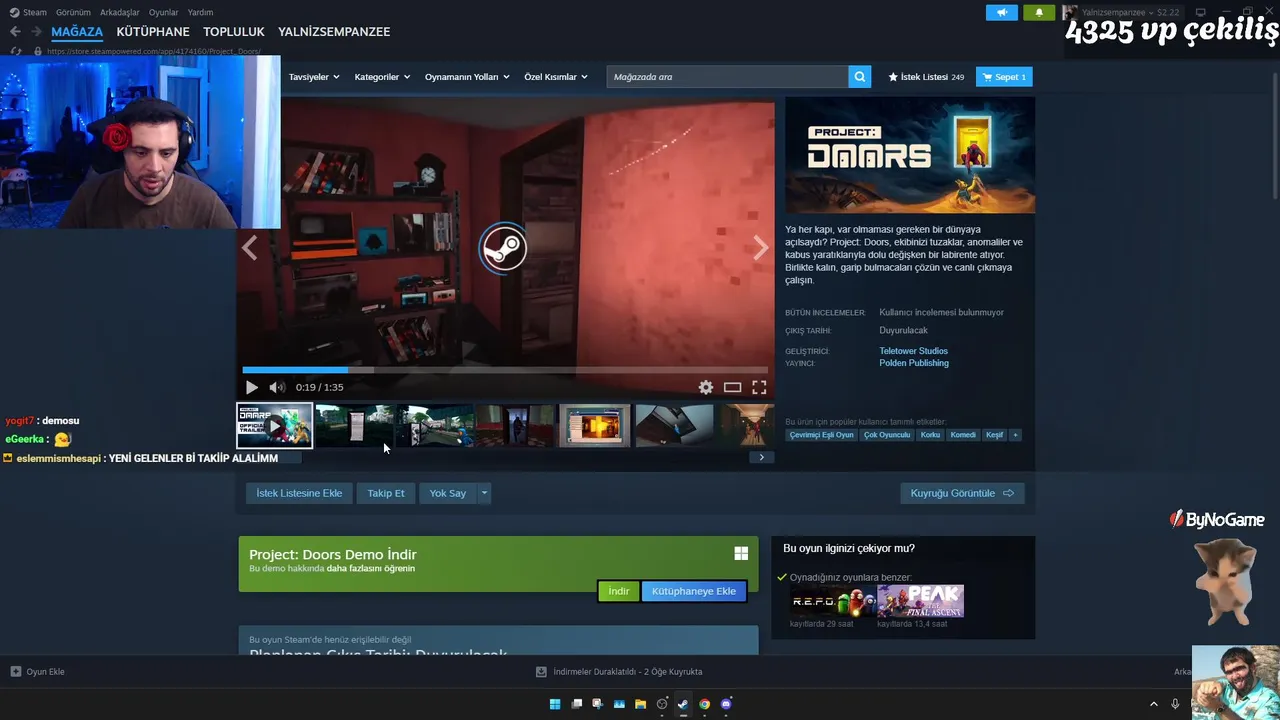Open the Kategoriler dropdown
Viewport: 1280px width, 720px height.
[383, 77]
